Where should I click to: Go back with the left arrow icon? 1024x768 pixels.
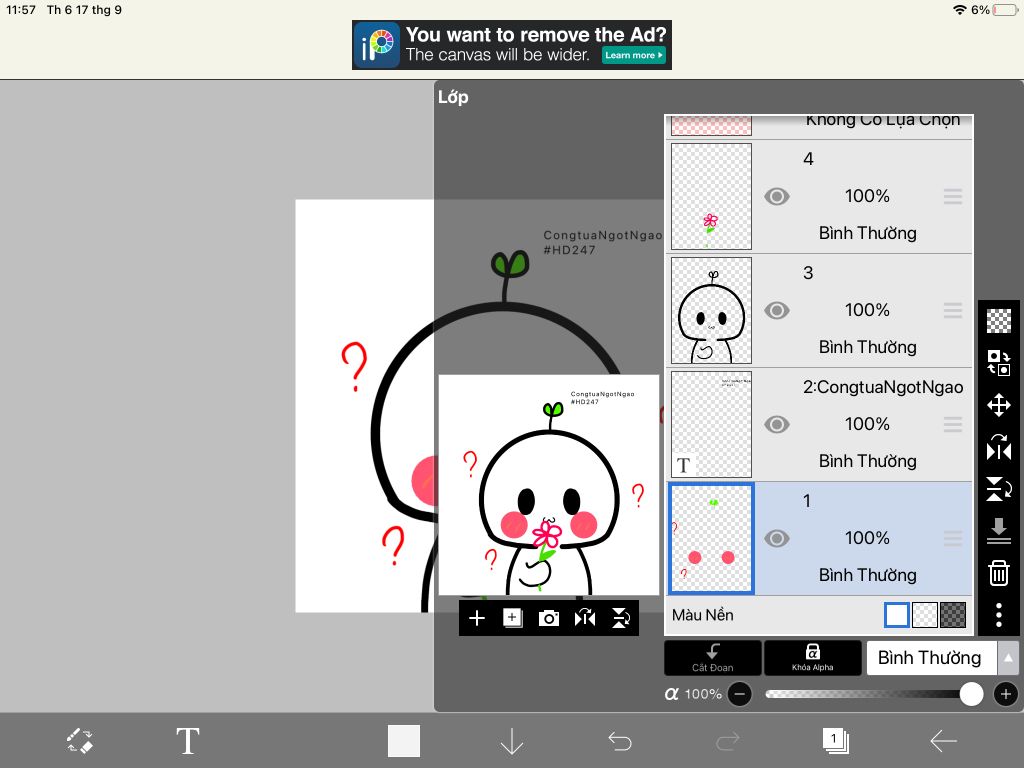pos(943,741)
